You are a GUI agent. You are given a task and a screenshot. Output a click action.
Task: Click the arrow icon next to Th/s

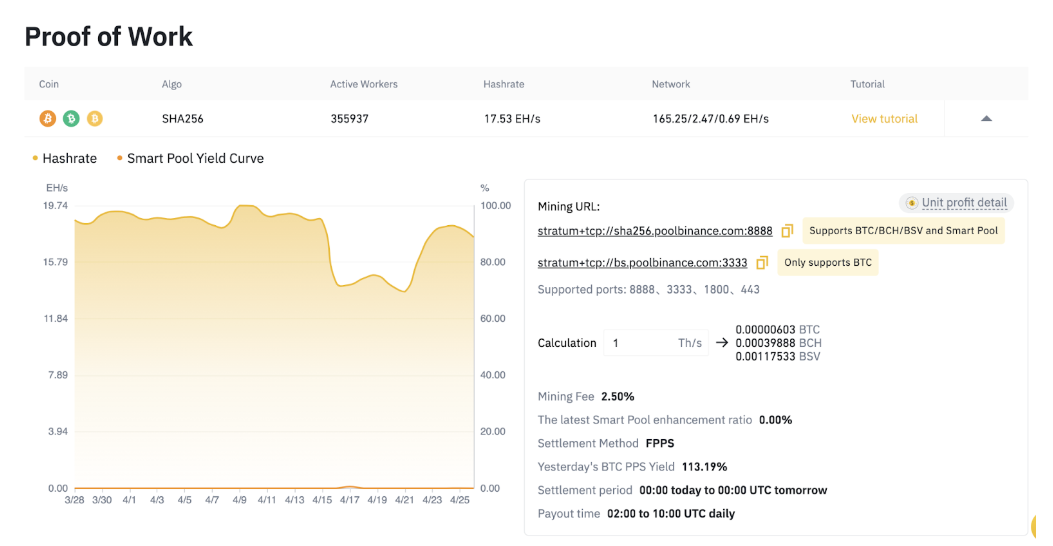click(721, 343)
